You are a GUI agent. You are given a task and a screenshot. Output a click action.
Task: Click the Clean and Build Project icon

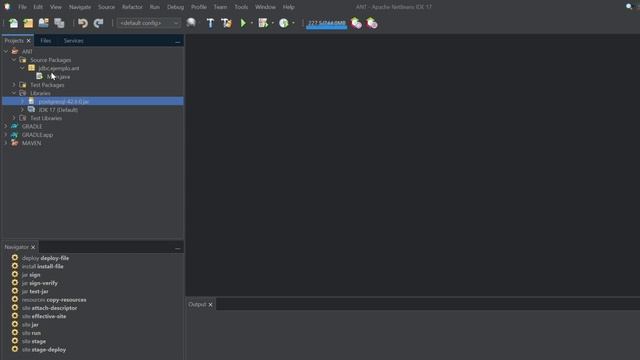click(x=226, y=23)
